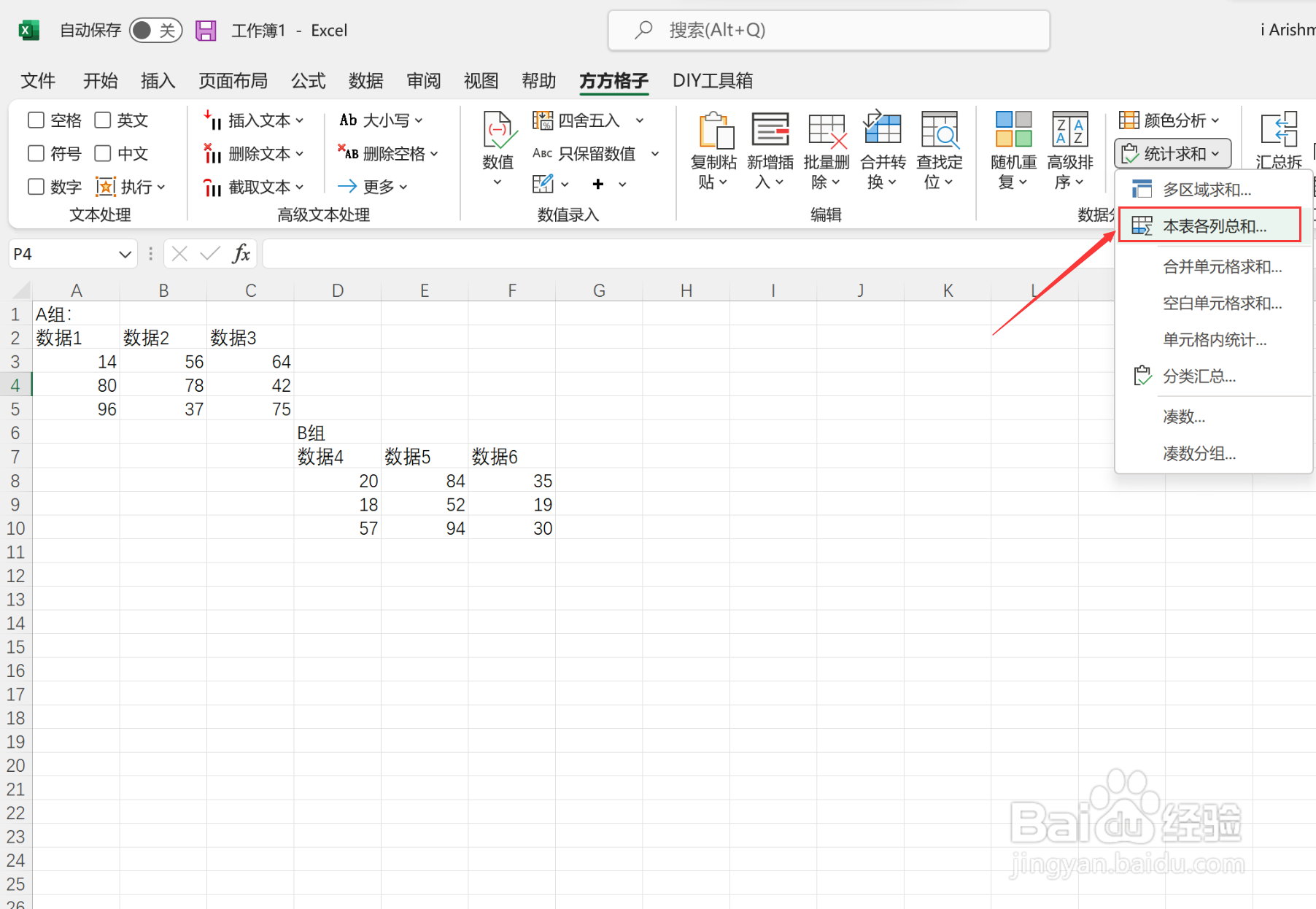Image resolution: width=1316 pixels, height=909 pixels.
Task: Click cell E8 with value 84
Action: [x=425, y=481]
